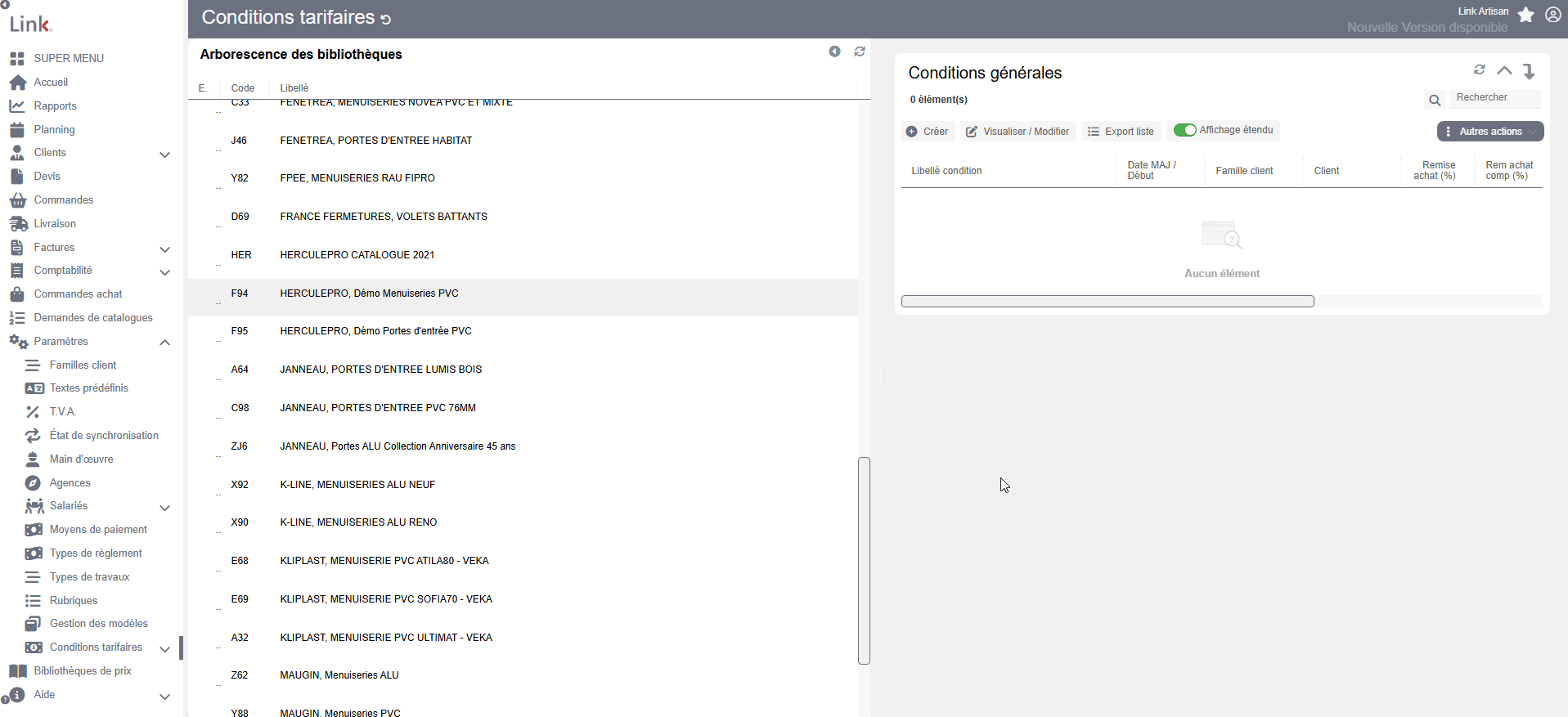Open the Autres actions dropdown
1568x717 pixels.
click(x=1490, y=132)
